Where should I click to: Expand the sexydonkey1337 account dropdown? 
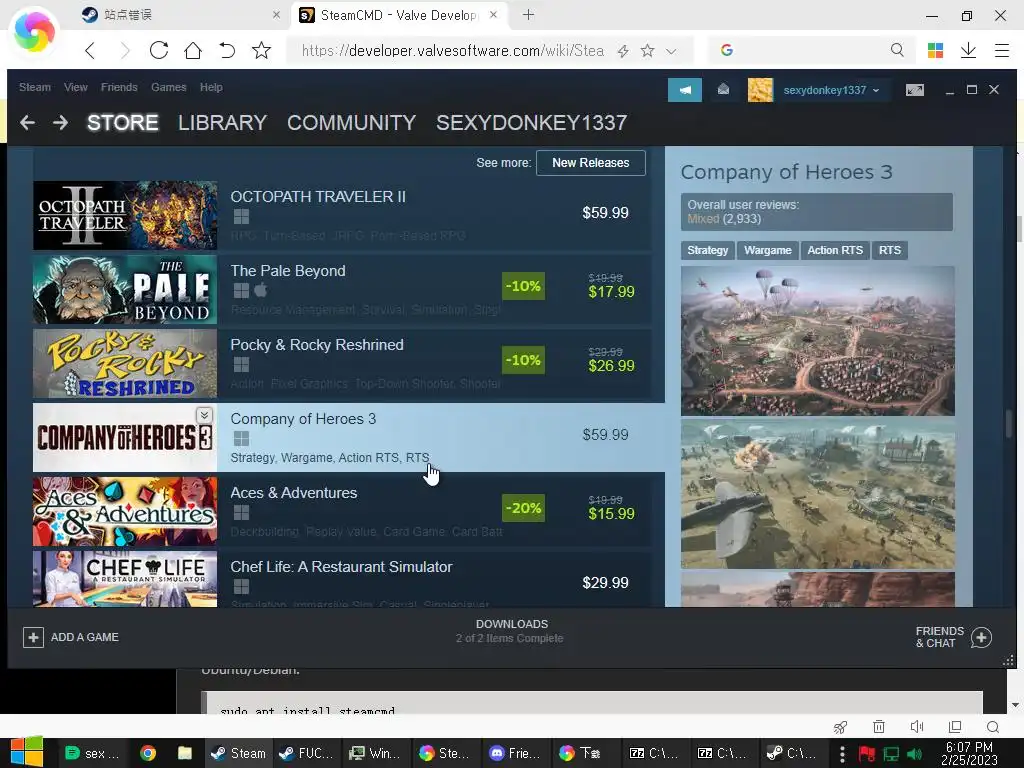pyautogui.click(x=876, y=91)
